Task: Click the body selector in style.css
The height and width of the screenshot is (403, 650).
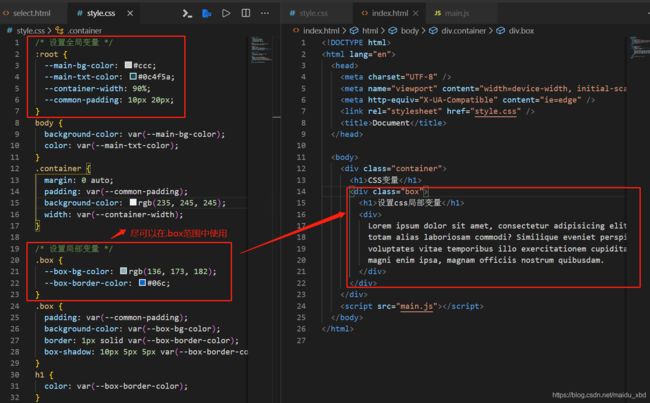Action: tap(44, 123)
